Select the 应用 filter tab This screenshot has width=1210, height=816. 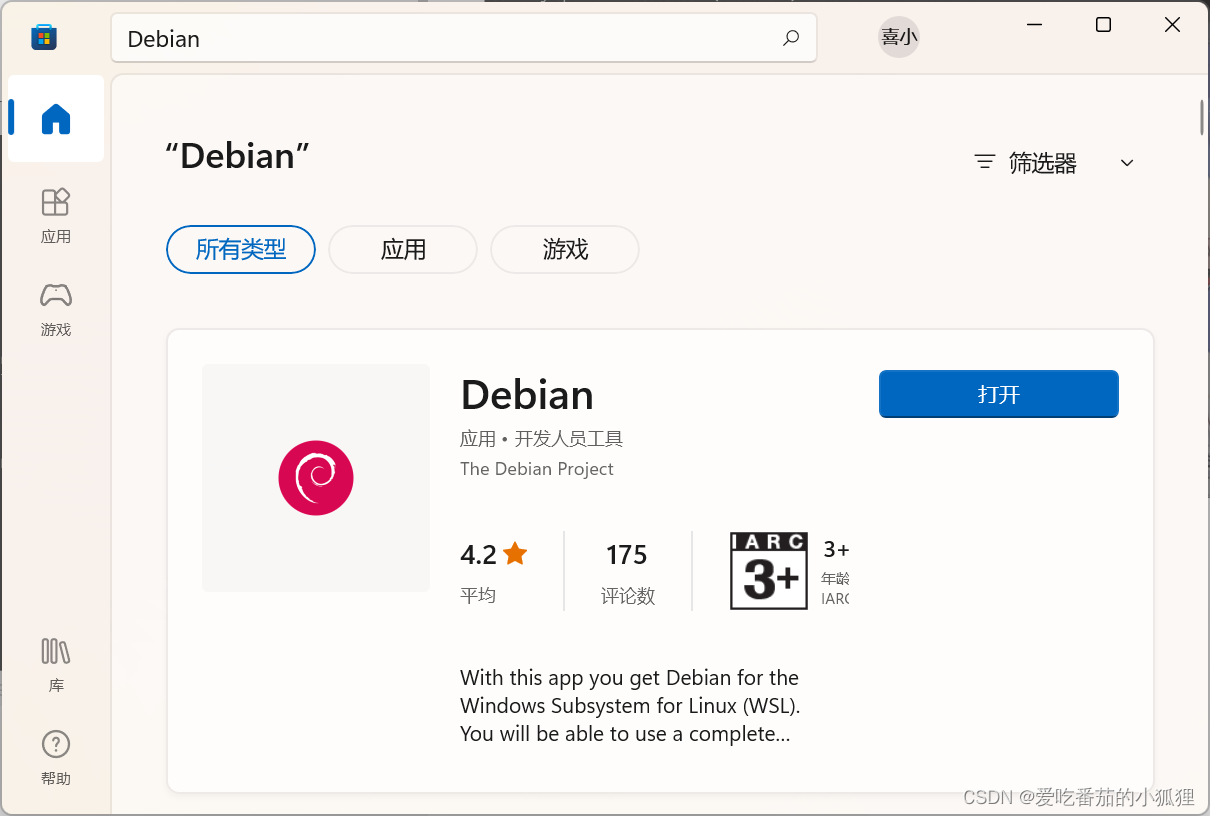[x=403, y=249]
